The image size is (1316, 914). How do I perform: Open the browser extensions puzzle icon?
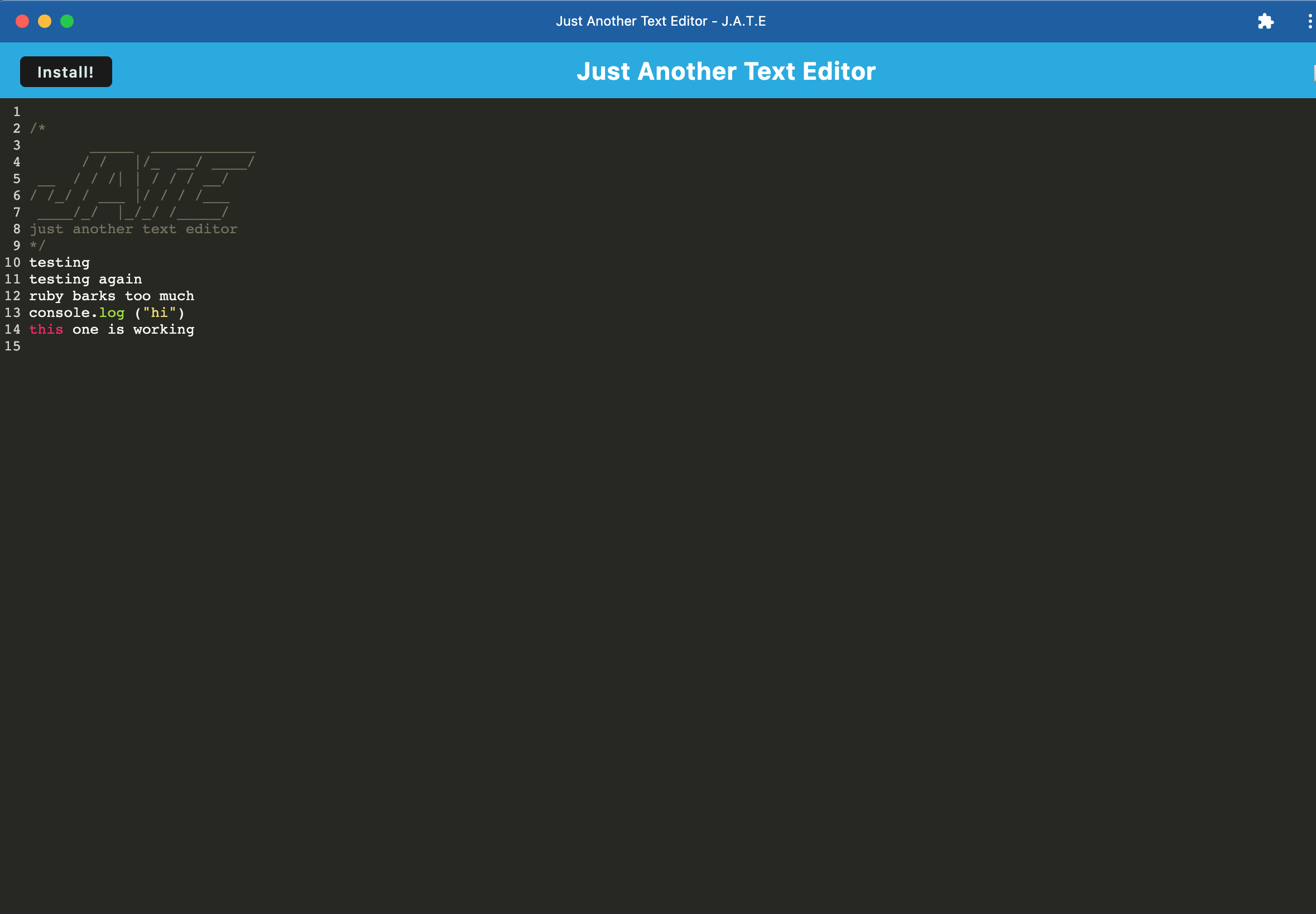tap(1266, 21)
